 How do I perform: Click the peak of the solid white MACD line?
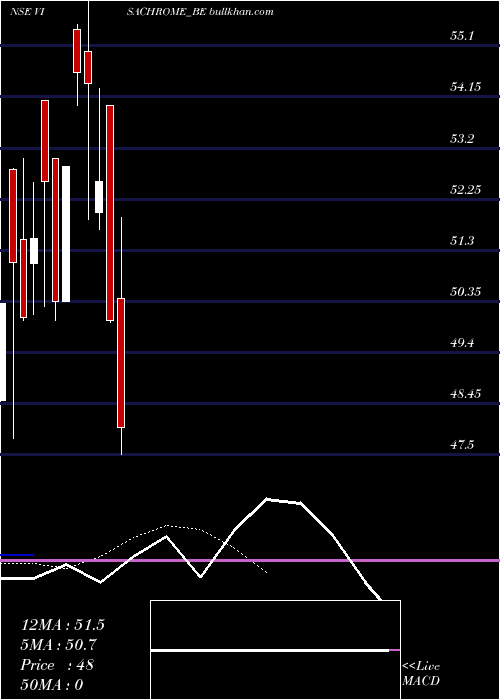(267, 498)
